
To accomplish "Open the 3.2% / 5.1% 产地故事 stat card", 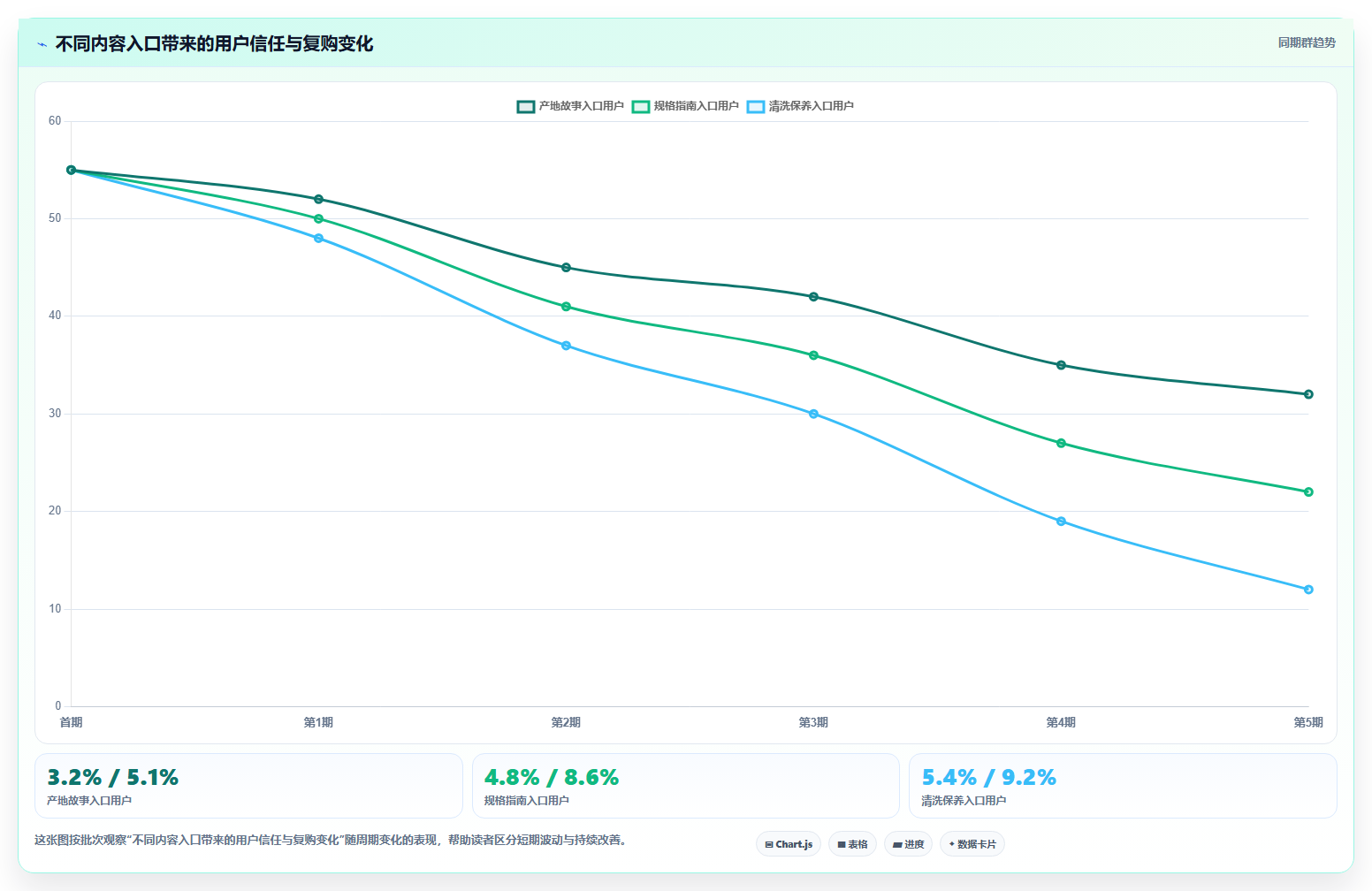I will point(248,786).
